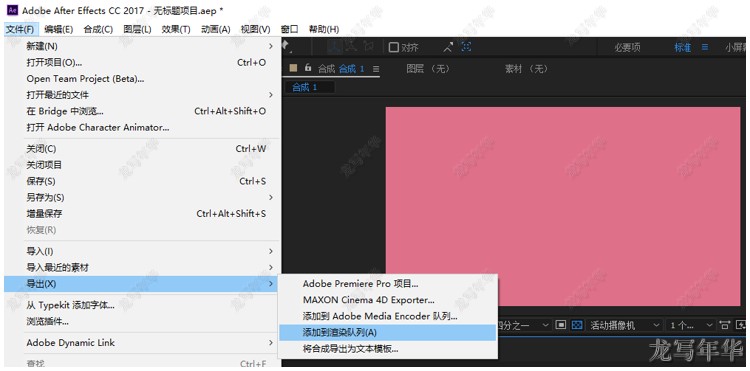Viewport: 750px width, 371px height.
Task: Choose MAXON Cinema 4D Exporter...
Action: point(388,300)
